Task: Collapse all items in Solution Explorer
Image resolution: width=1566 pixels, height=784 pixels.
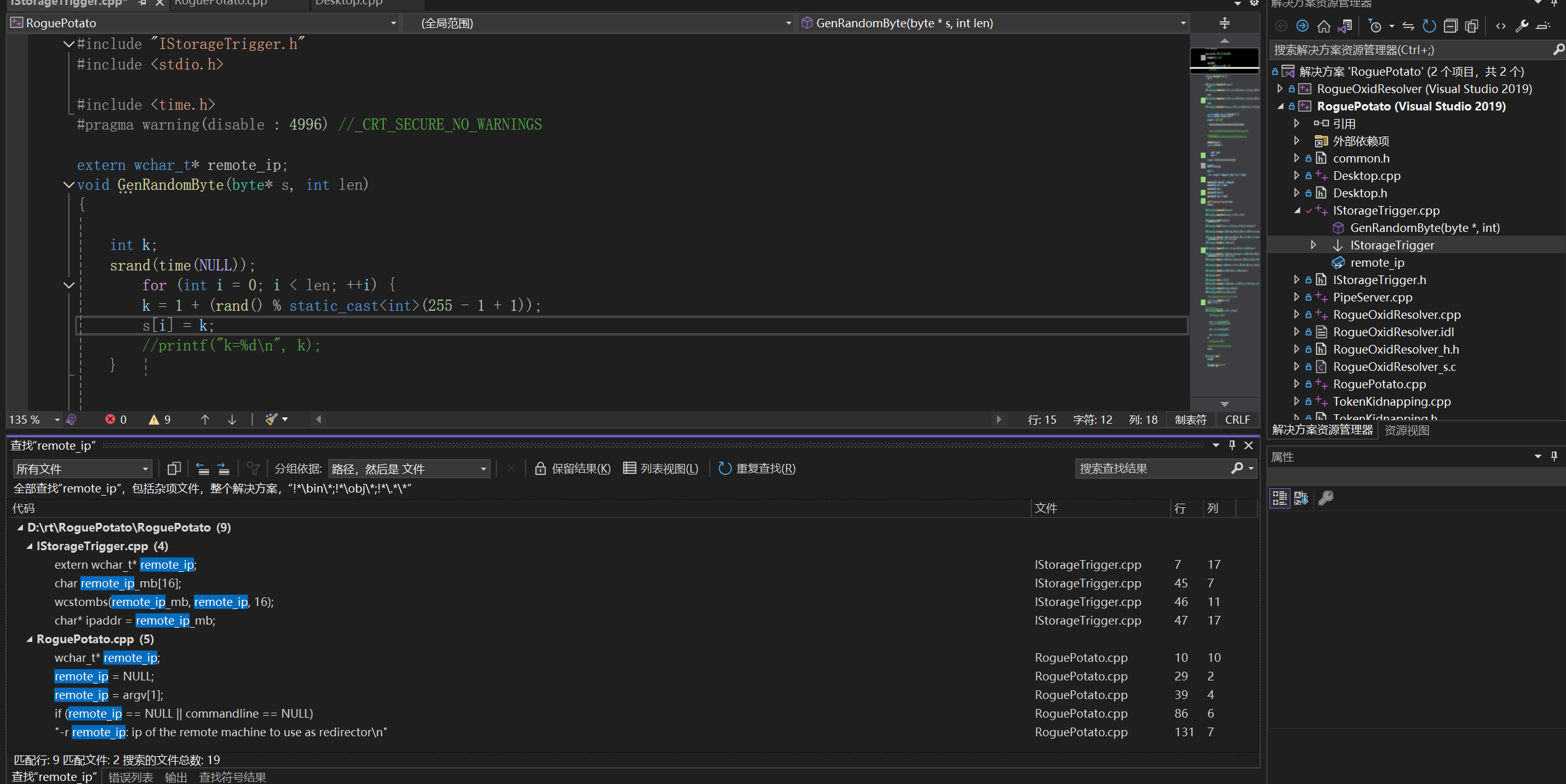Action: pyautogui.click(x=1451, y=26)
